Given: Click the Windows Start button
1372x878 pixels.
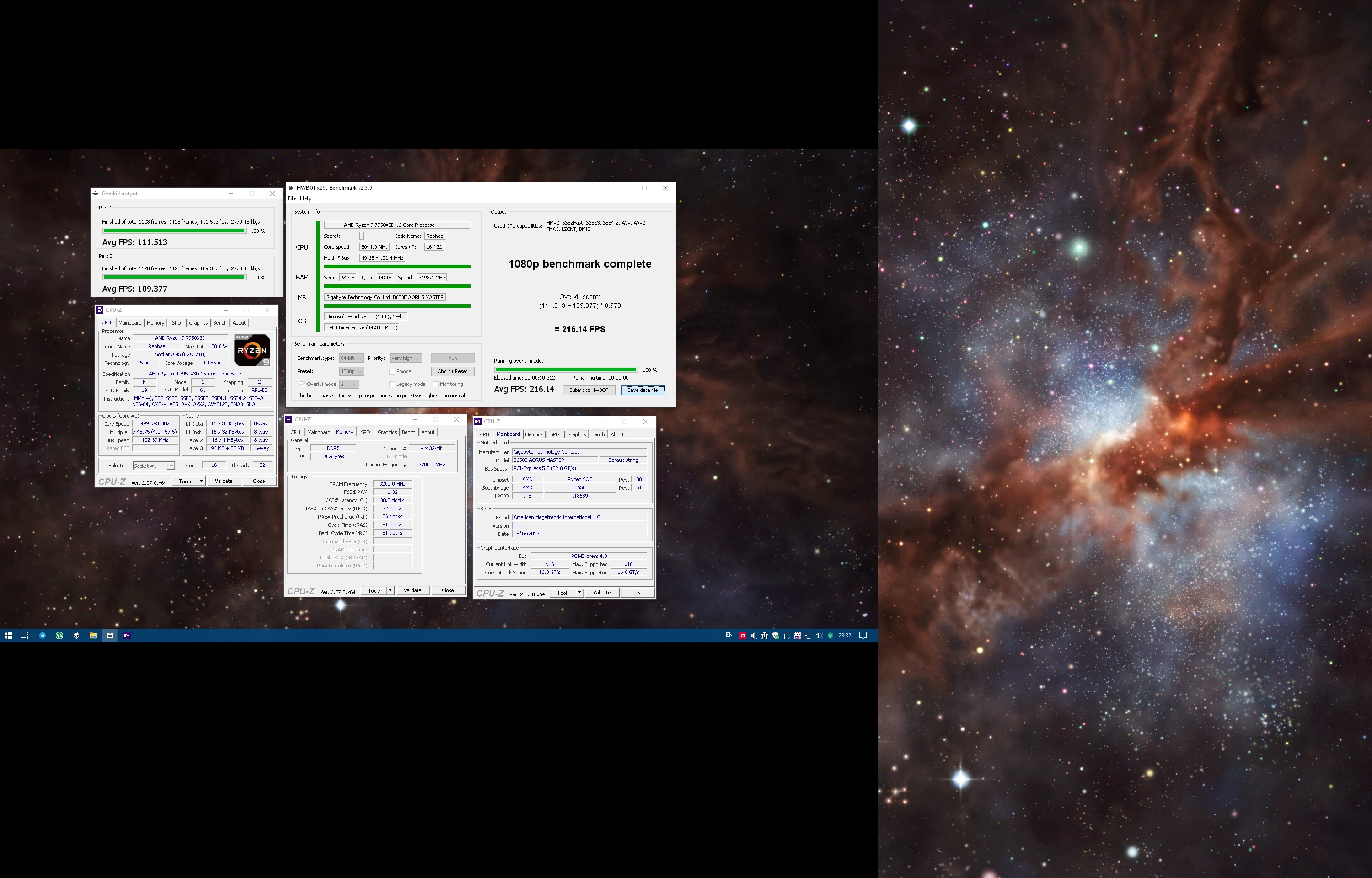Looking at the screenshot, I should point(8,636).
